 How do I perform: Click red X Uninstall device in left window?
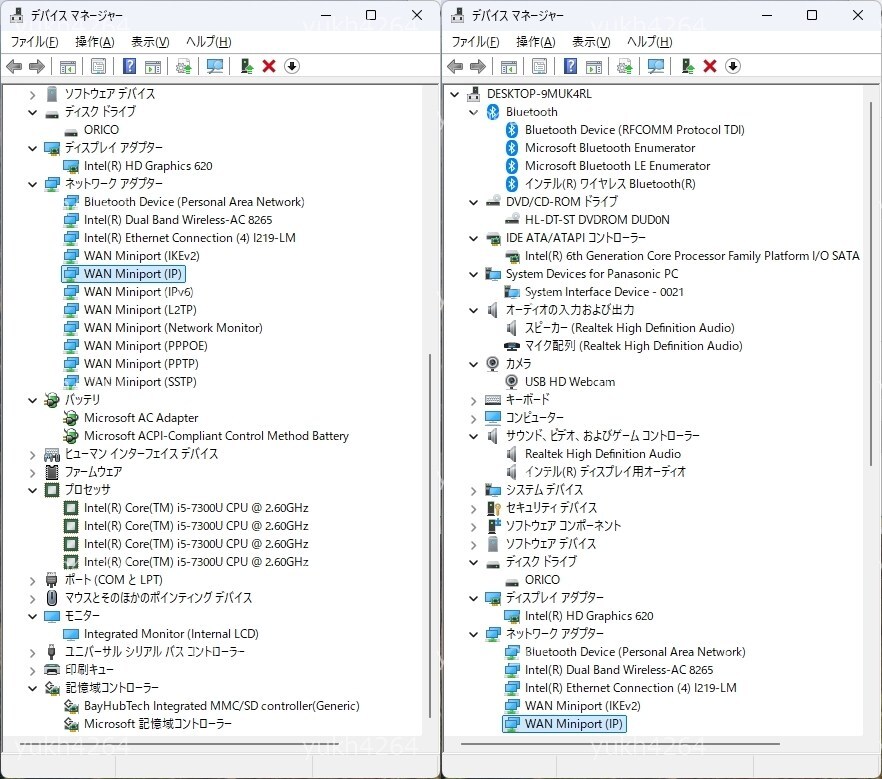269,66
